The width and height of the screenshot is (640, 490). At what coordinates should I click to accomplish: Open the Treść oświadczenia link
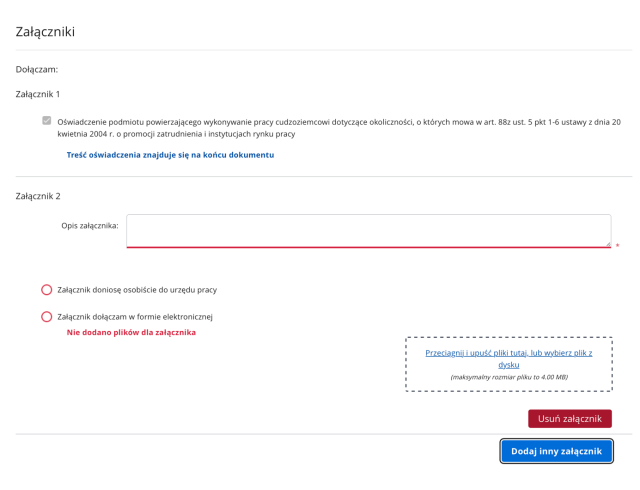point(170,155)
